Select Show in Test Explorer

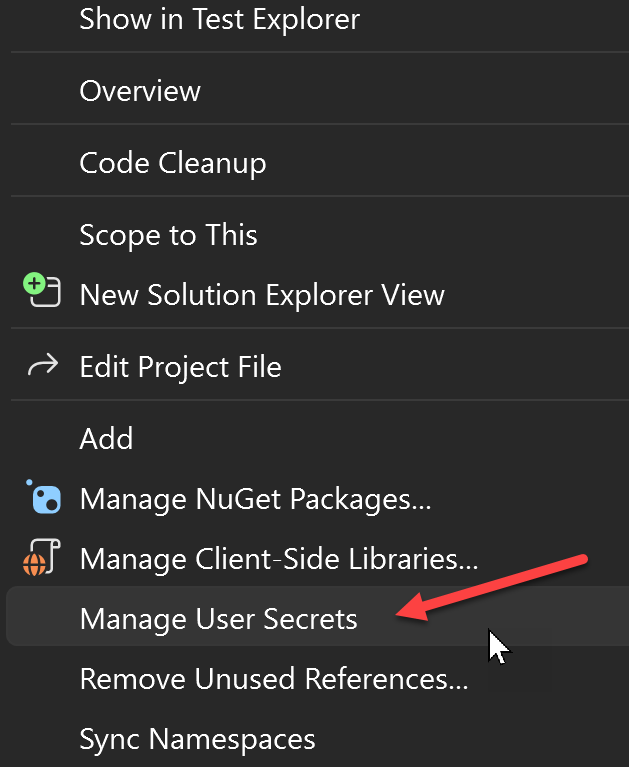click(219, 18)
